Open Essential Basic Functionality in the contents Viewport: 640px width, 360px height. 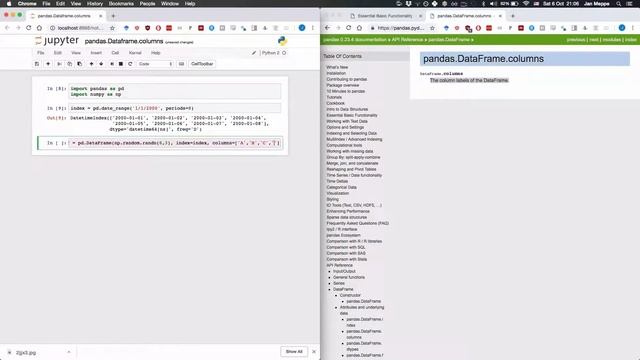pyautogui.click(x=352, y=116)
